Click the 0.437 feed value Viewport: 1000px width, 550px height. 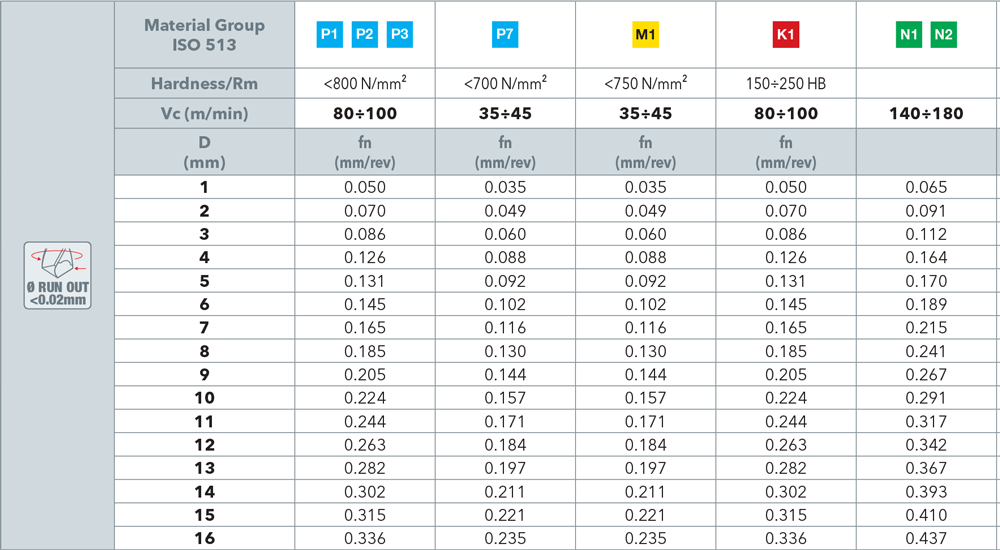(x=926, y=538)
